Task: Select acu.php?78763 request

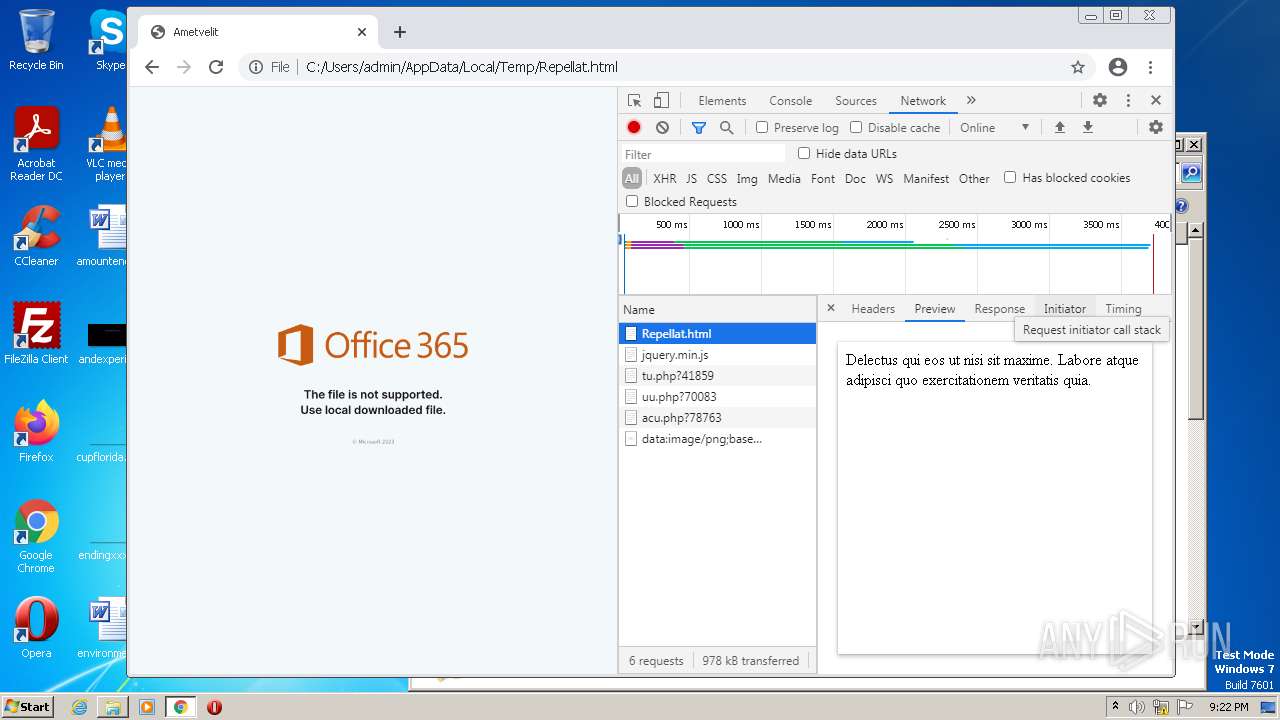Action: pyautogui.click(x=717, y=418)
